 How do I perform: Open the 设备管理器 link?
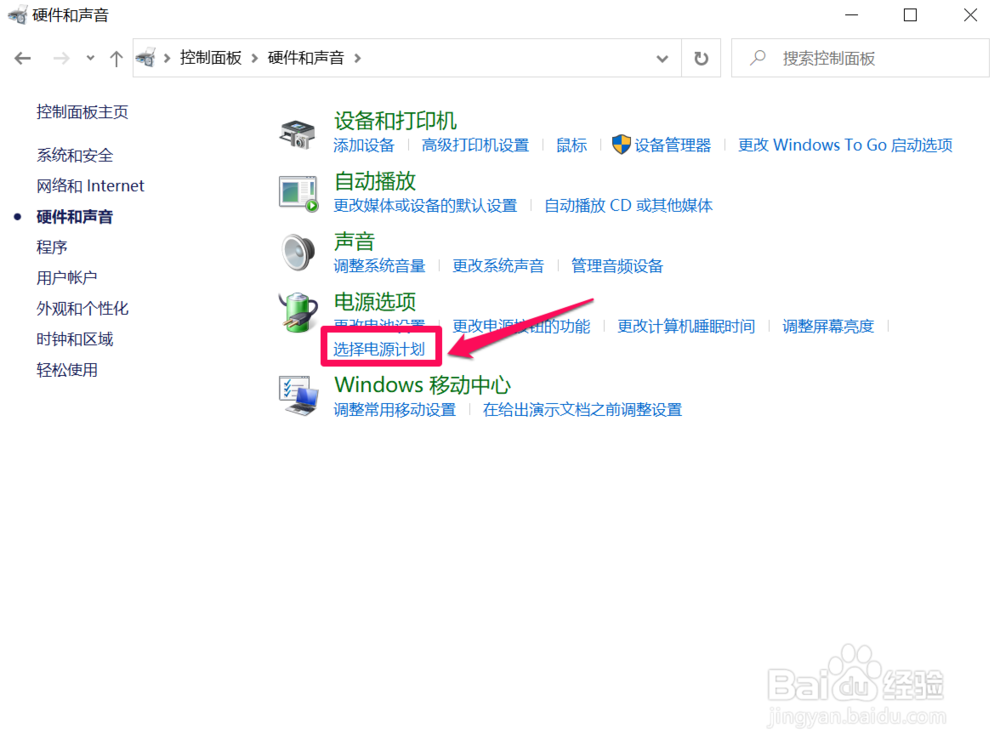pos(673,145)
